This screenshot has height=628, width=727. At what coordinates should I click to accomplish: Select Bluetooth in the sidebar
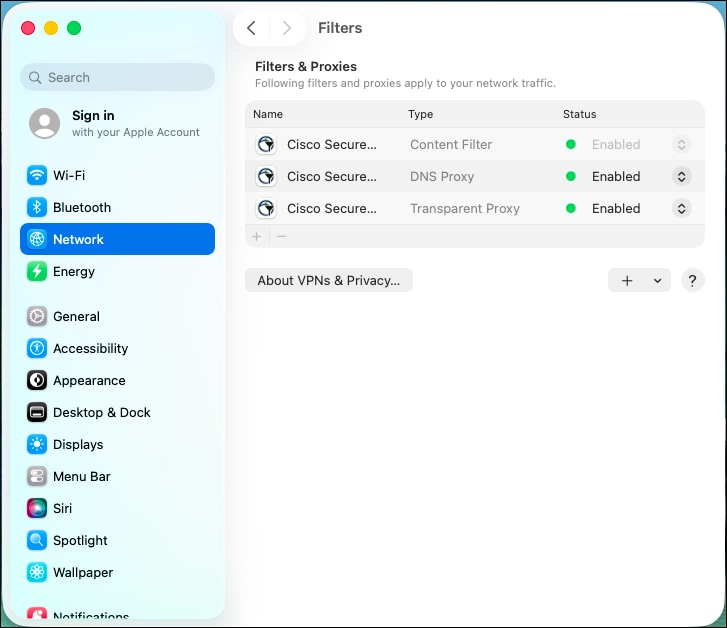pyautogui.click(x=117, y=207)
